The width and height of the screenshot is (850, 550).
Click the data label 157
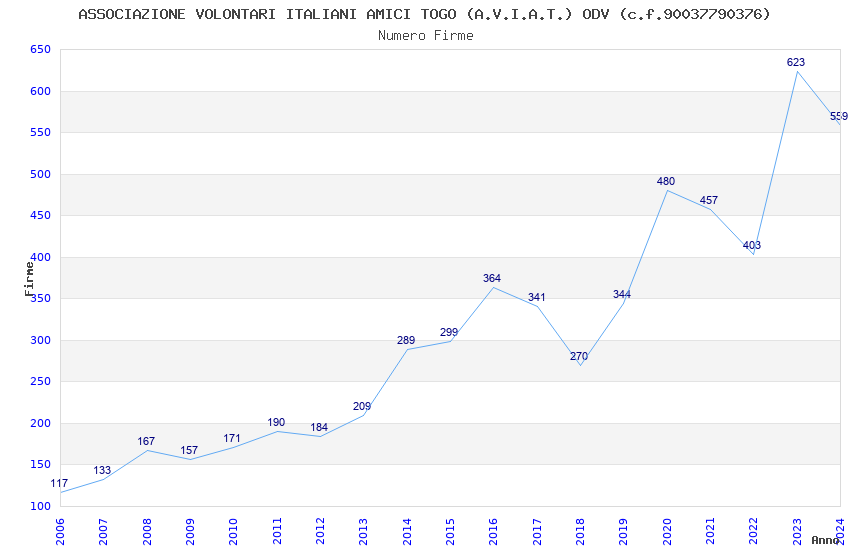coord(189,450)
